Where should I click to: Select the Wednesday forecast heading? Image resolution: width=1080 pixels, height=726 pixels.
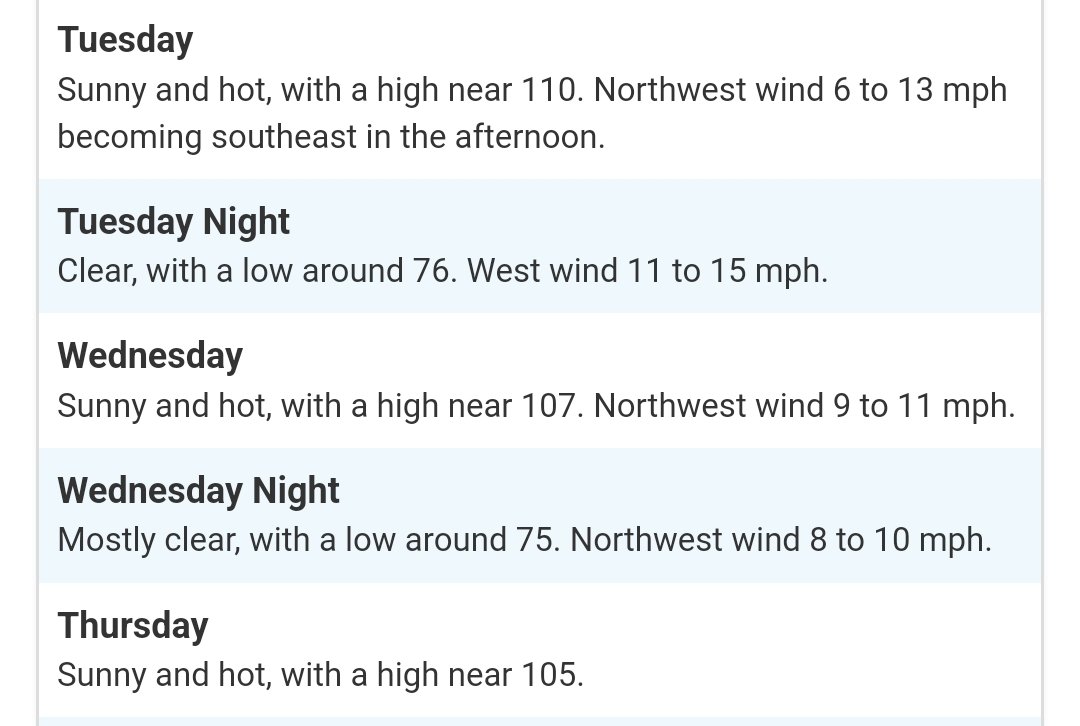pyautogui.click(x=150, y=356)
